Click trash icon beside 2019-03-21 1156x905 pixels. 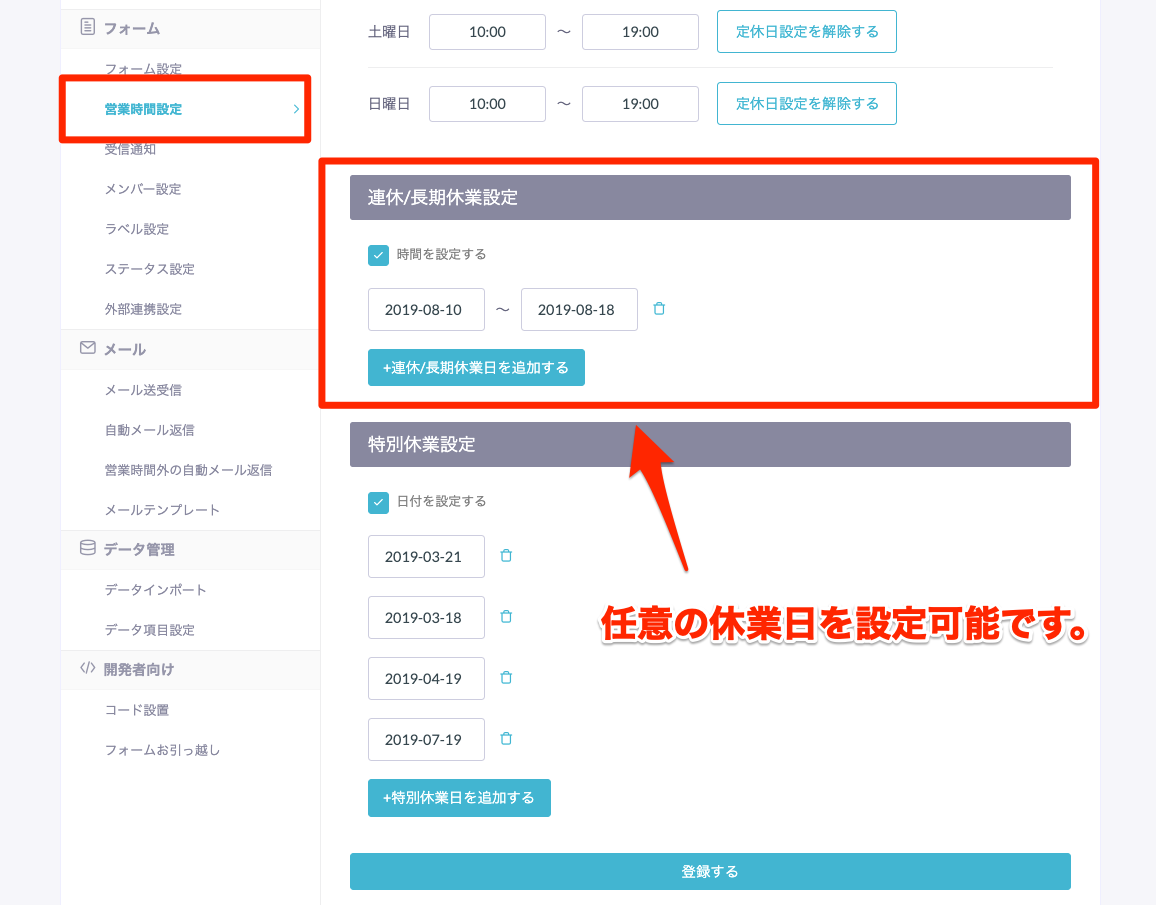pos(506,556)
